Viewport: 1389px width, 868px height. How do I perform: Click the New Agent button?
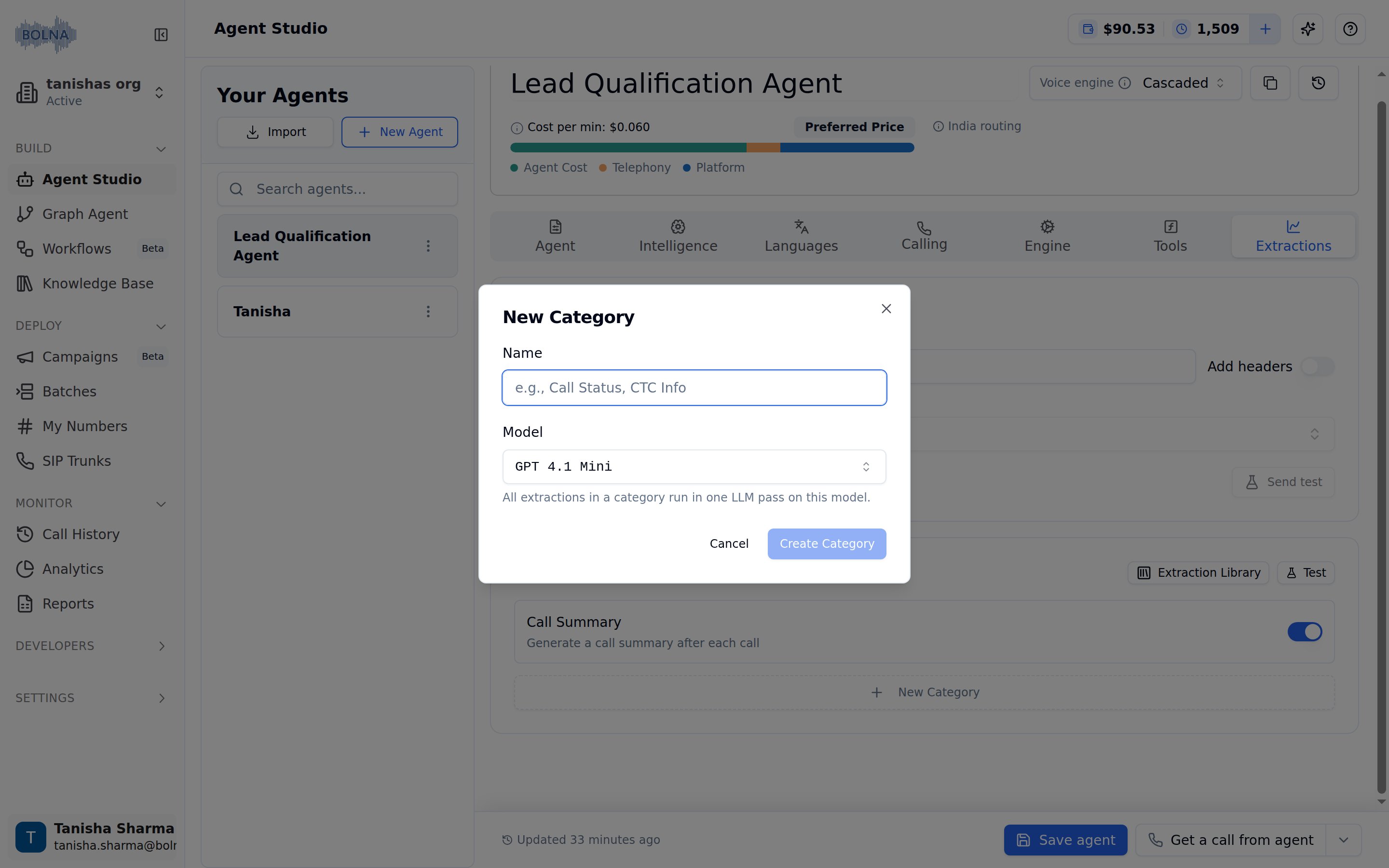[x=399, y=132]
